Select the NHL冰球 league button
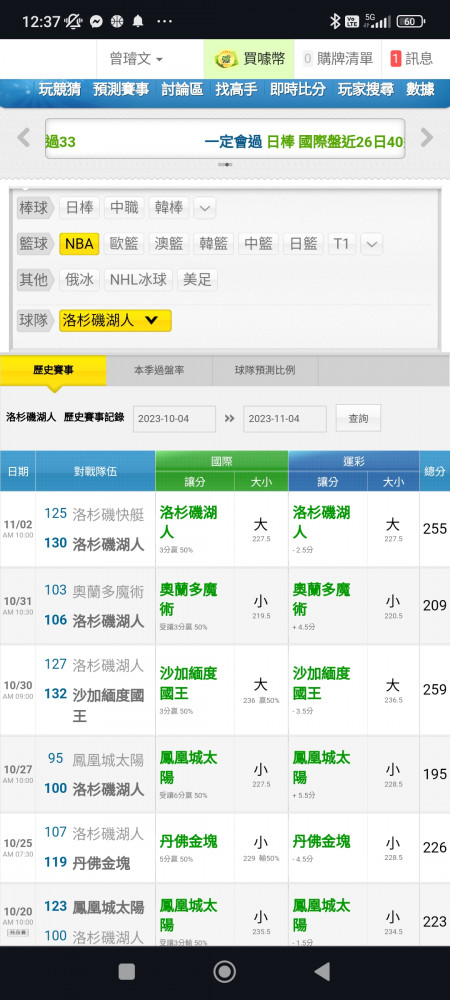The height and width of the screenshot is (1000, 450). click(138, 279)
